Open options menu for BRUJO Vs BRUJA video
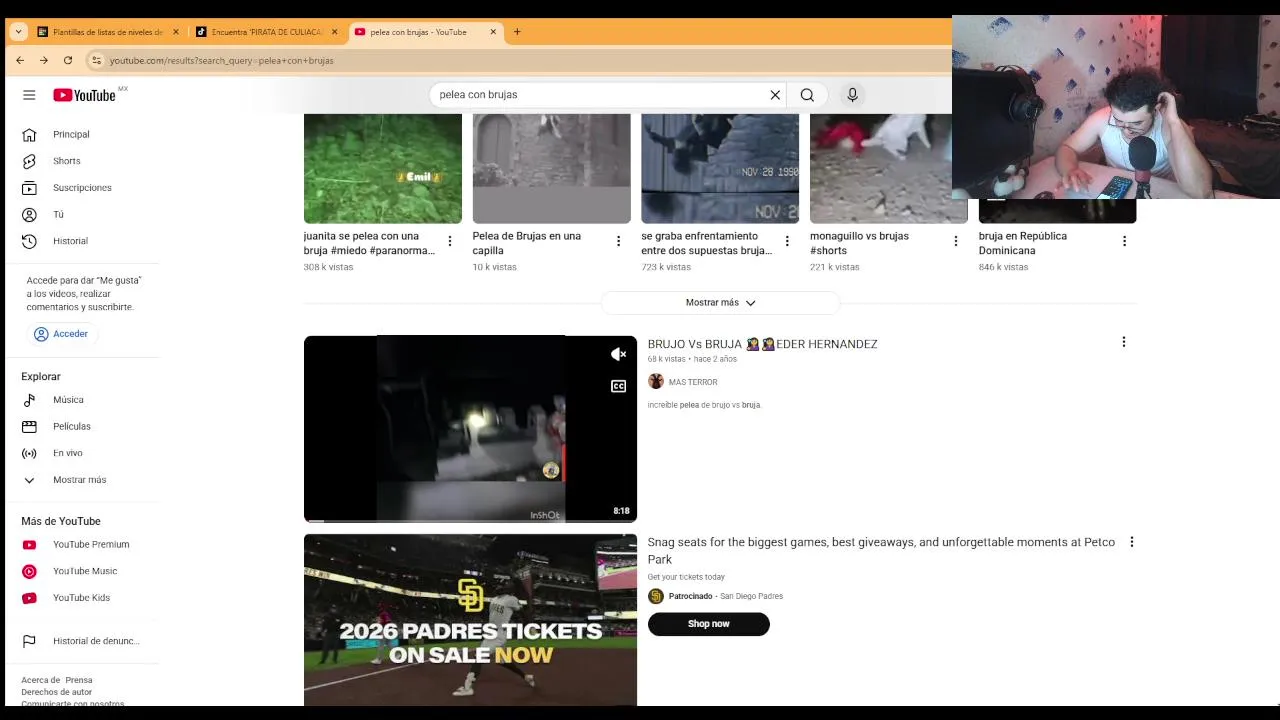 pos(1124,342)
